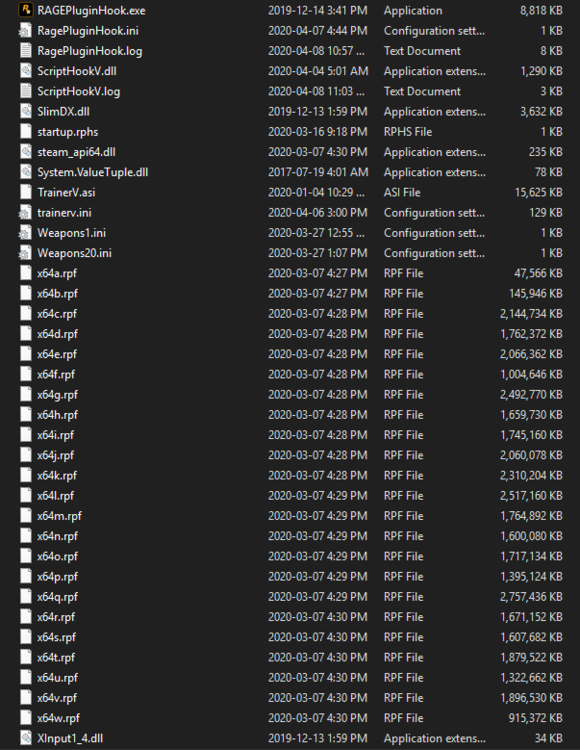
Task: Click the size value 2,517,160 KB
Action: tap(531, 496)
